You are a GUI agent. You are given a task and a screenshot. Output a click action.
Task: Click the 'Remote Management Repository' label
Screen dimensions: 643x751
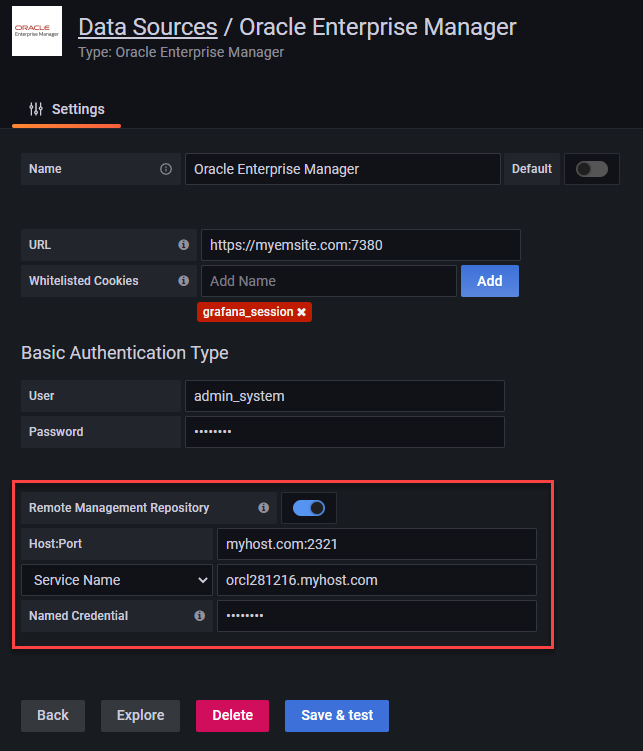point(119,508)
